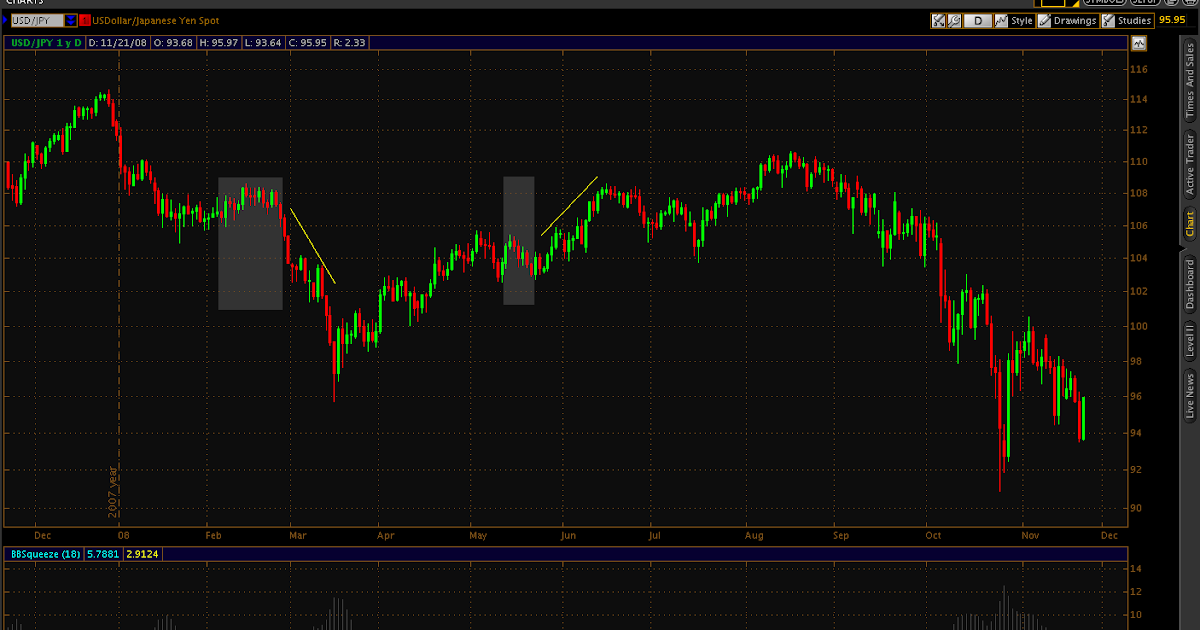Click the blue triangle left of symbol

pos(4,20)
